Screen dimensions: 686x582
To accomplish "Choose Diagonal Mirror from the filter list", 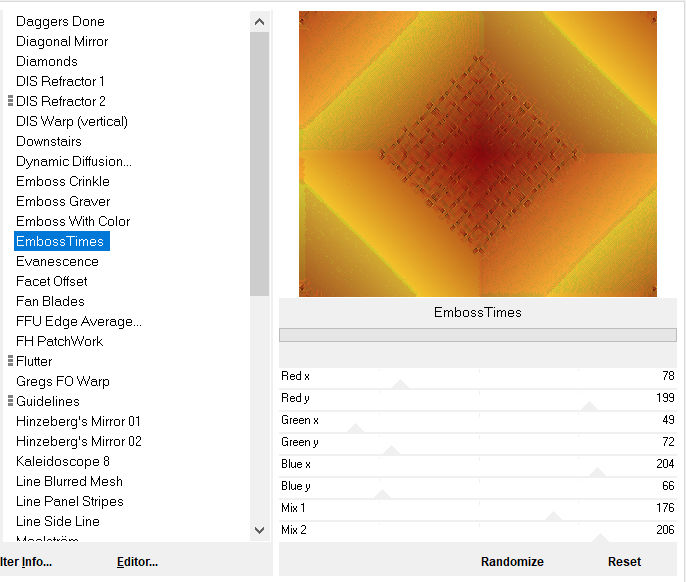I will pyautogui.click(x=62, y=41).
